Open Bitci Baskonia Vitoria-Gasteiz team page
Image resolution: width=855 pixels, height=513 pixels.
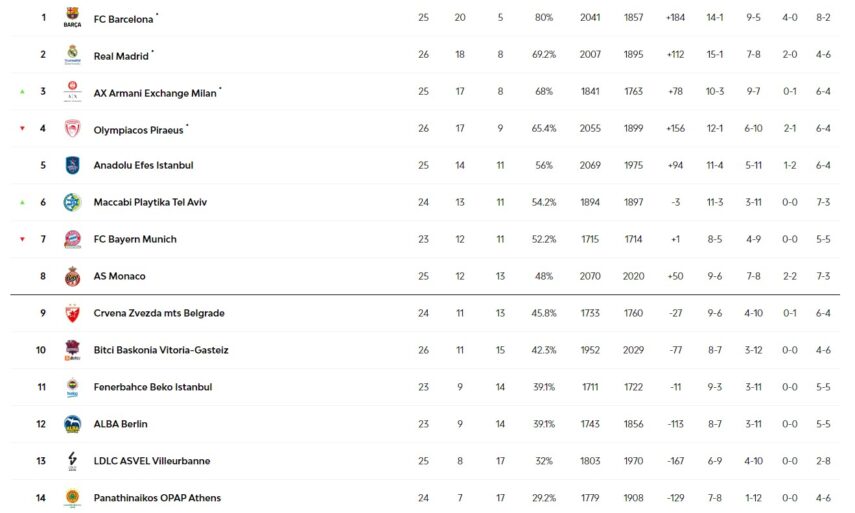coord(160,350)
